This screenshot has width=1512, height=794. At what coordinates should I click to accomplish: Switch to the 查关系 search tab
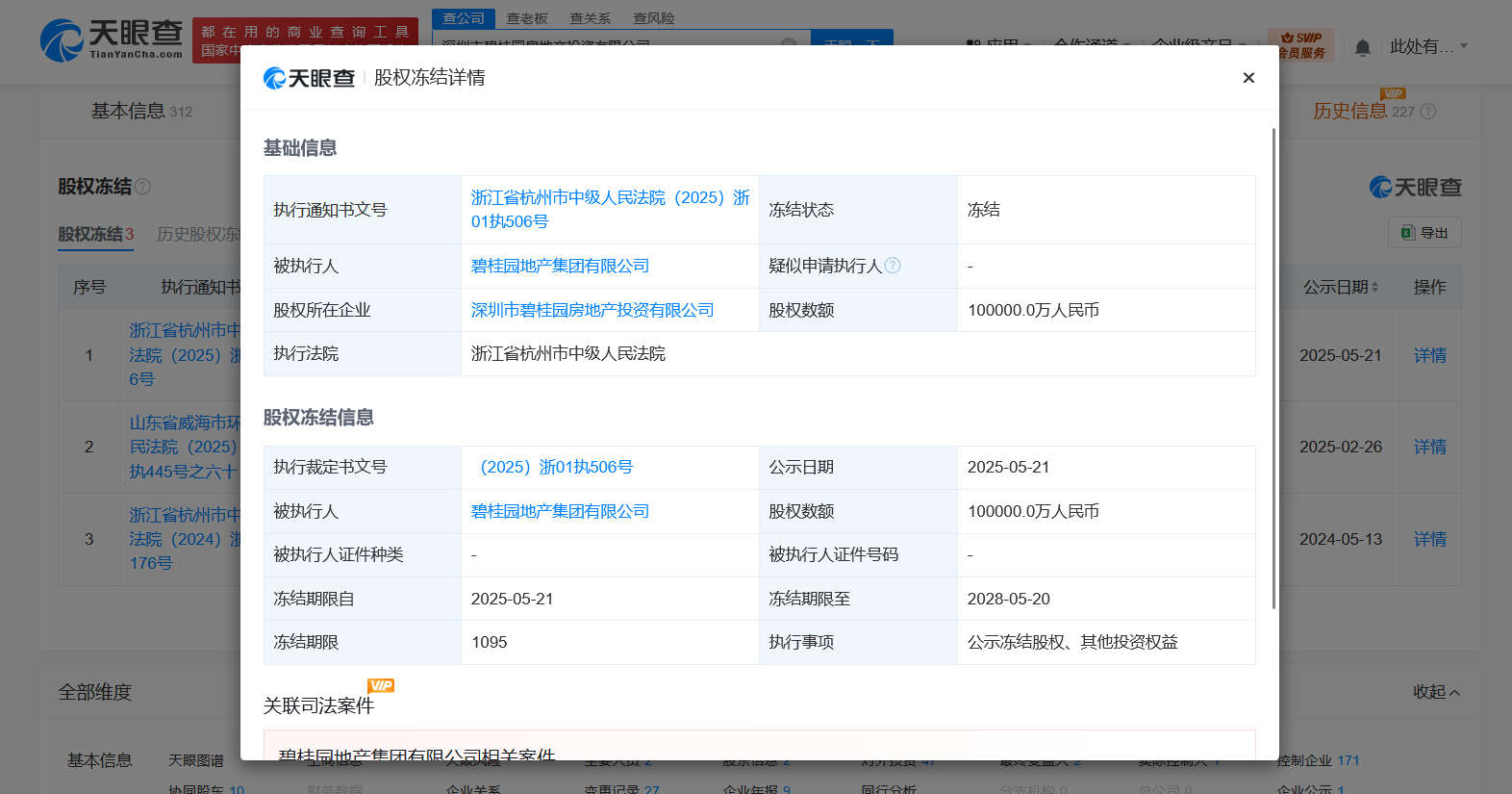[x=591, y=18]
